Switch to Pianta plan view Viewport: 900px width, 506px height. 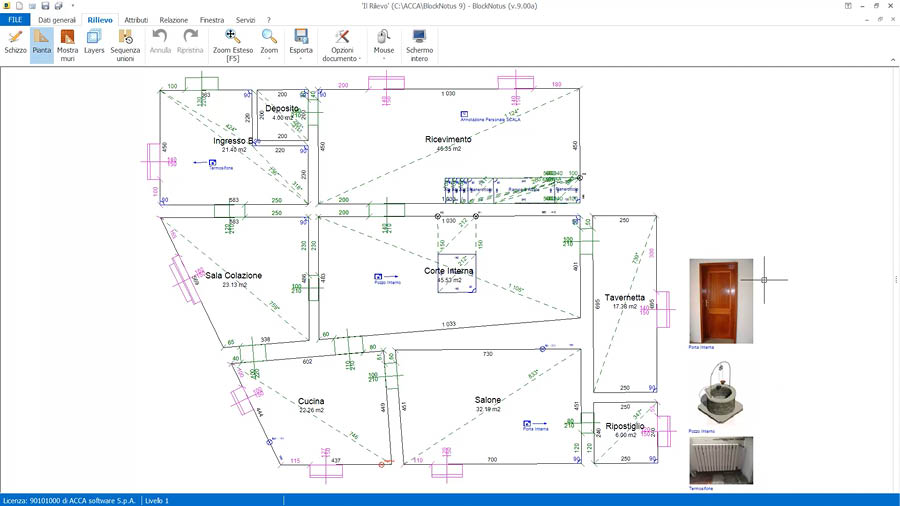[x=41, y=45]
